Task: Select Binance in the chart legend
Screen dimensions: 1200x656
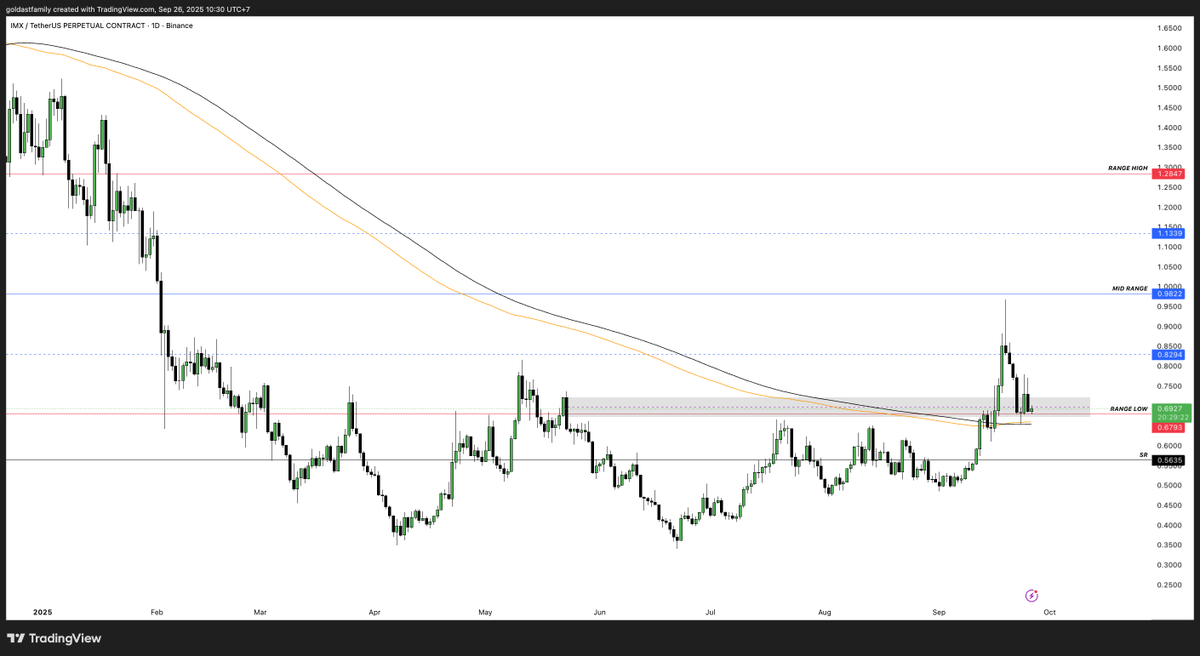Action: pos(179,25)
